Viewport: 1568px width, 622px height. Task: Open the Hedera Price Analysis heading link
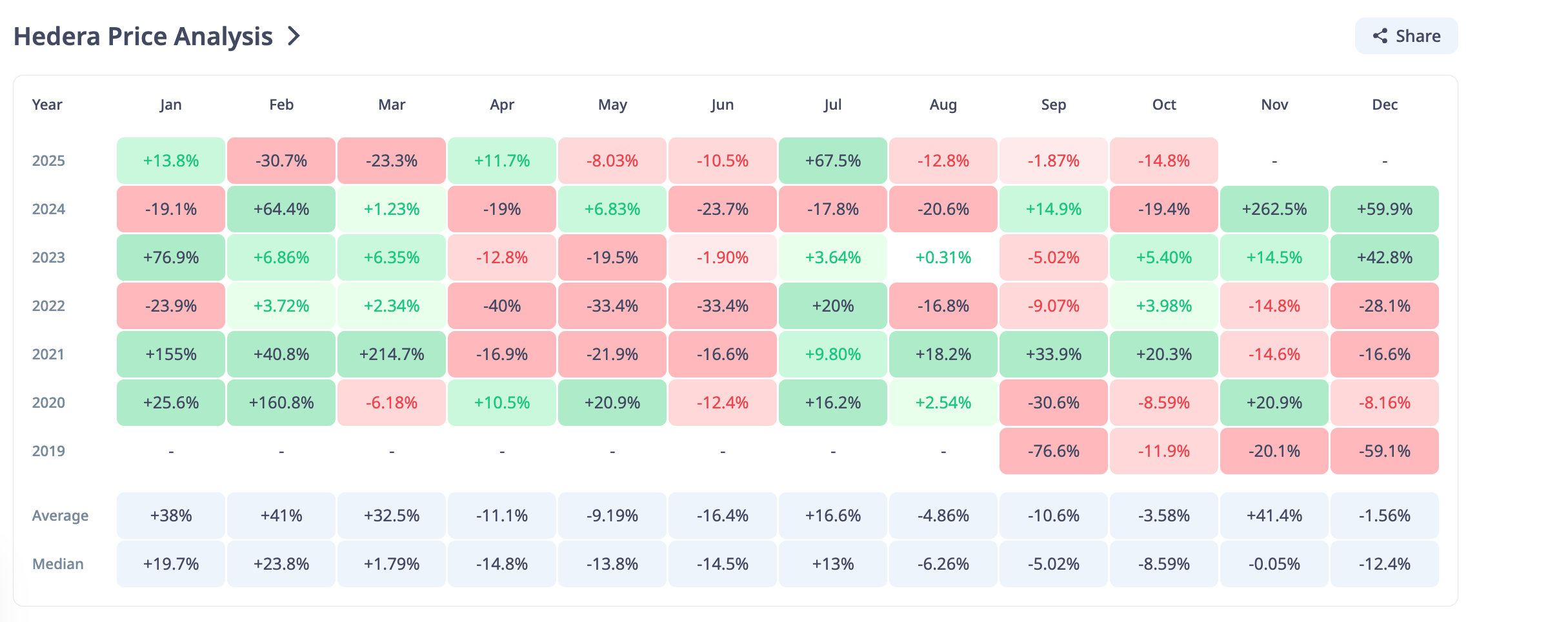tap(143, 36)
